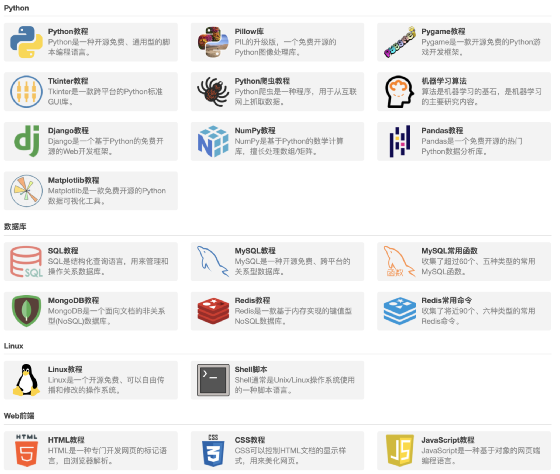Image resolution: width=560 pixels, height=474 pixels.
Task: Click the brain head icon for 机器学习算法
Action: tap(400, 91)
